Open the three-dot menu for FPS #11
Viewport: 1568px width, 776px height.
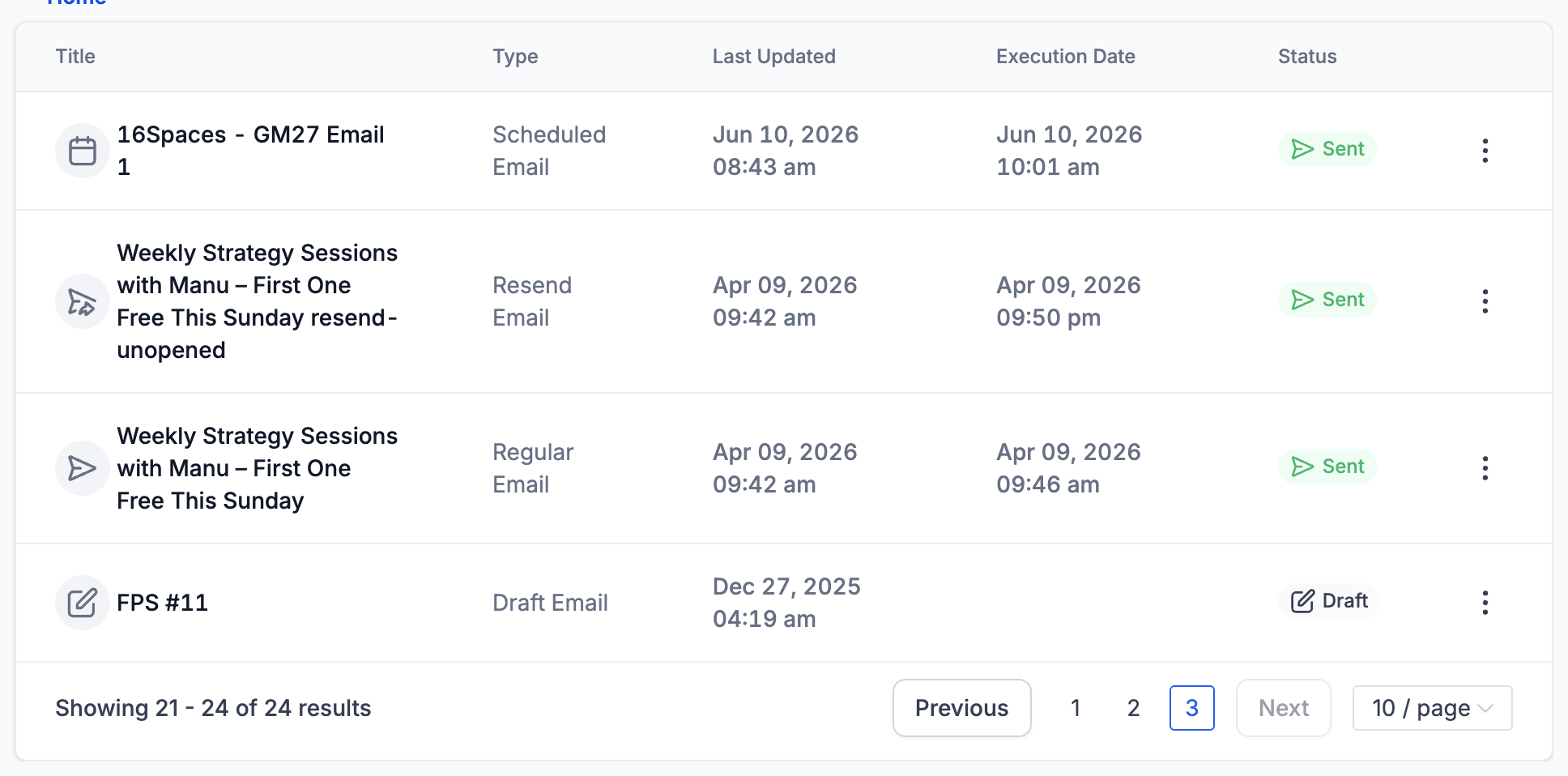tap(1485, 603)
